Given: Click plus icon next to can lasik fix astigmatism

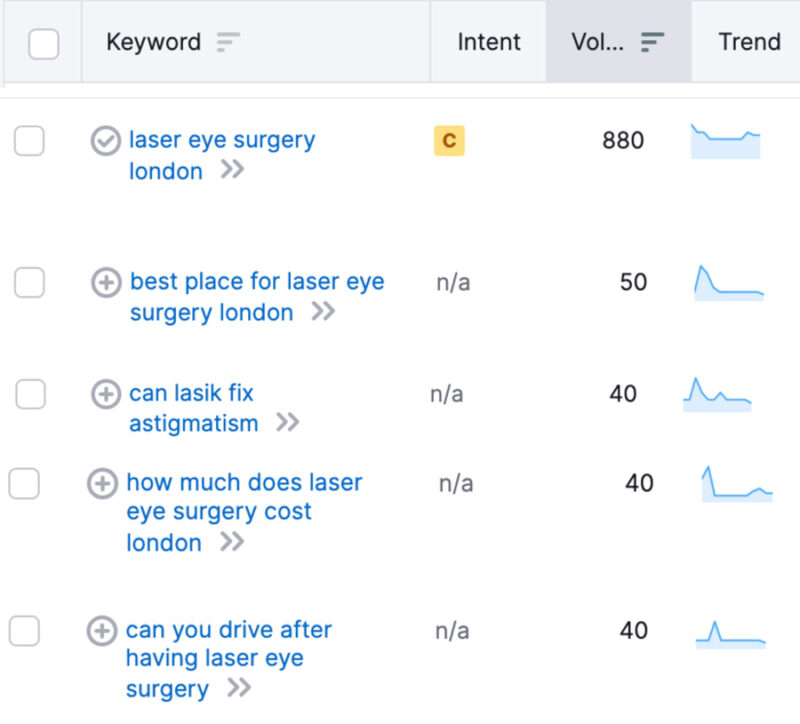Looking at the screenshot, I should (105, 394).
